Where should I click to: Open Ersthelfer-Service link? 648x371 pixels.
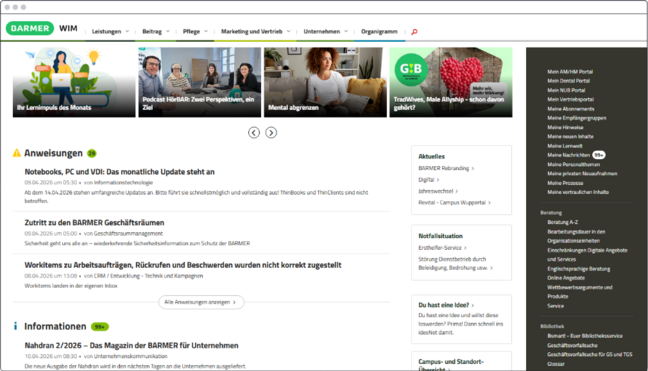pos(442,248)
